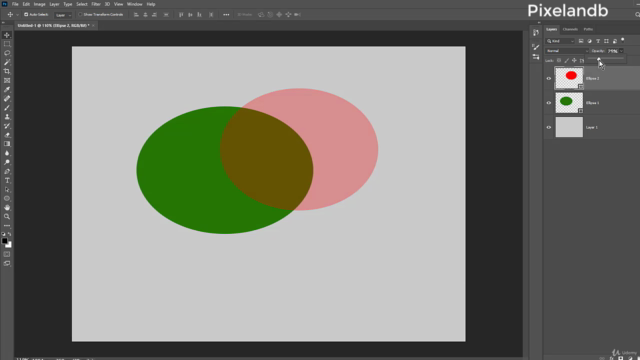This screenshot has height=360, width=640.
Task: Open Move tool preset picker arrow
Action: pos(17,15)
